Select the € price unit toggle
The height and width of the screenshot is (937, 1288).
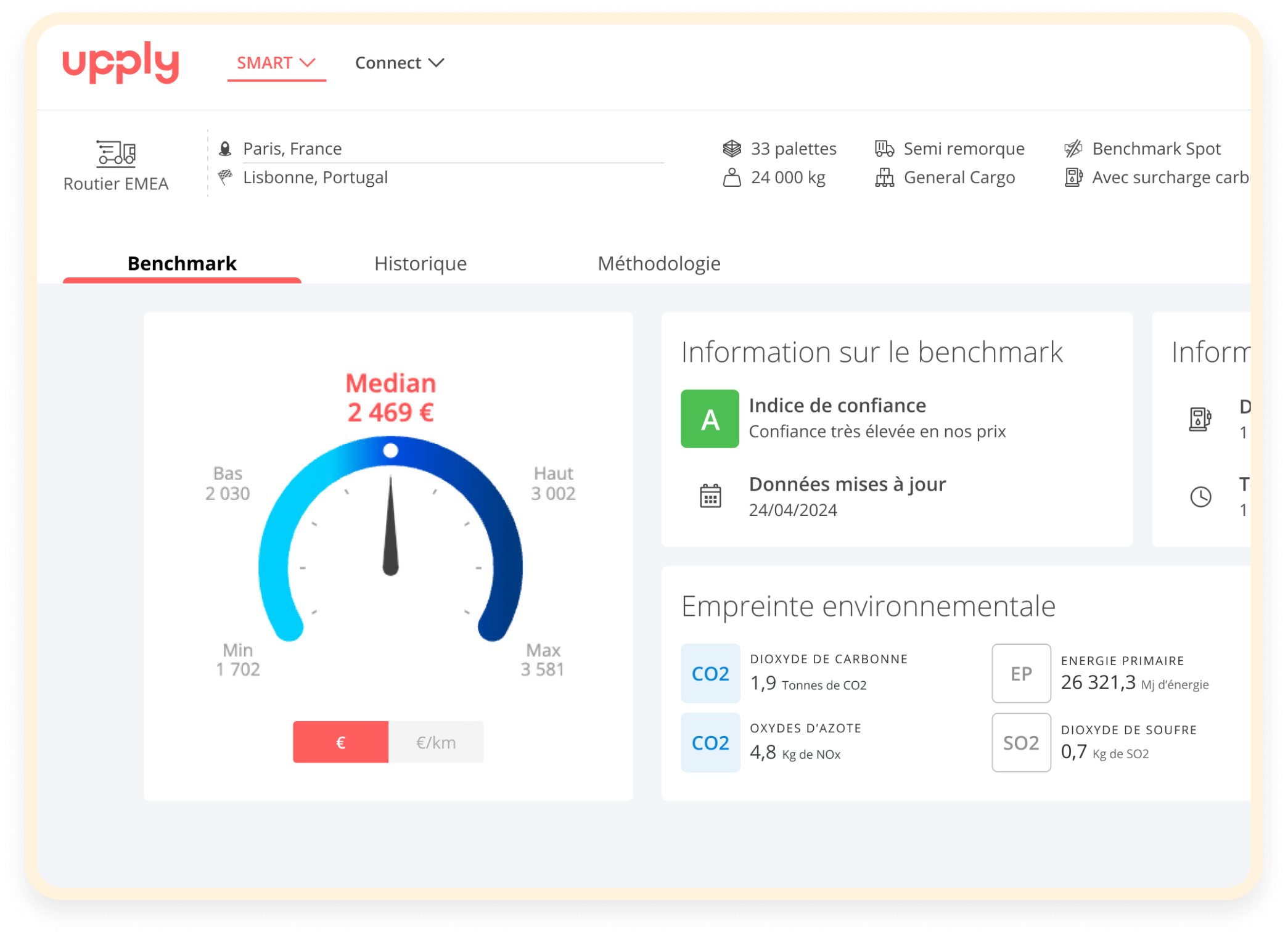[340, 742]
